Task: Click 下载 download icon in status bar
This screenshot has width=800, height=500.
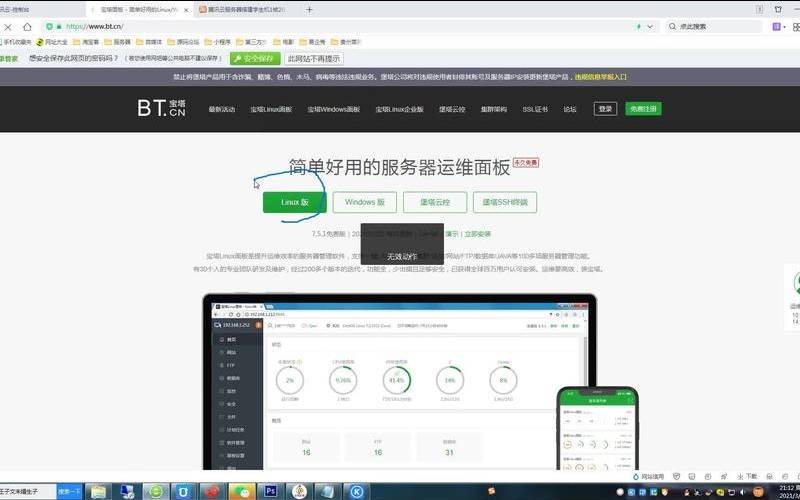Action: point(747,477)
